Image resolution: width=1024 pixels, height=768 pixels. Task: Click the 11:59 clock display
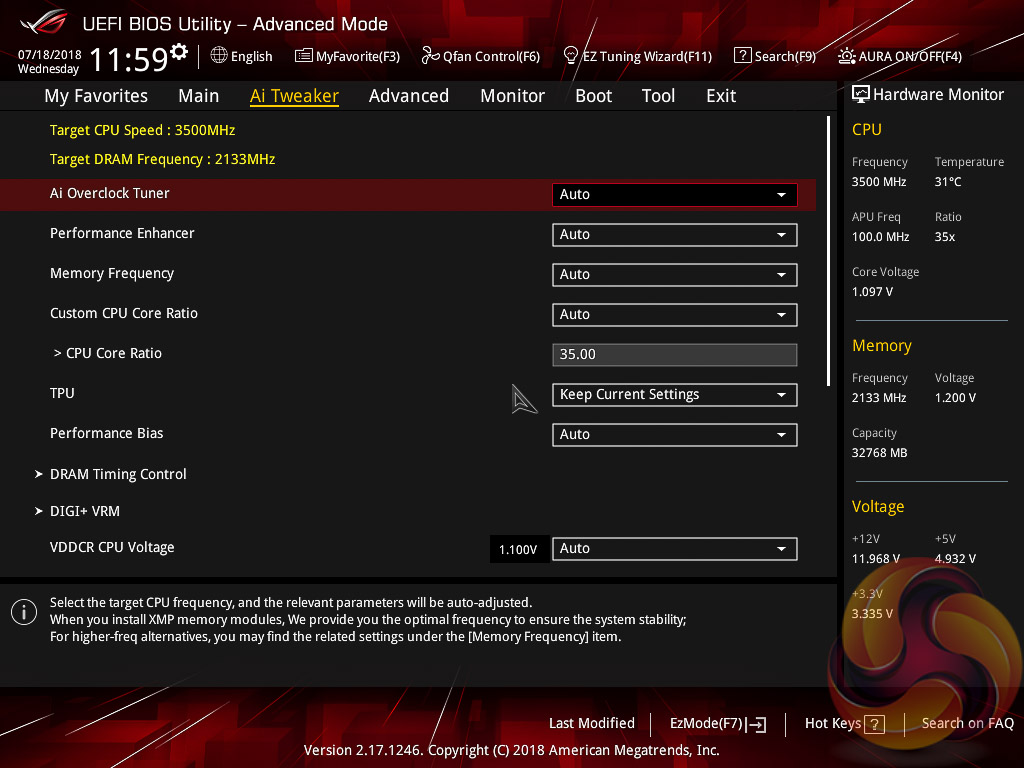(x=129, y=59)
